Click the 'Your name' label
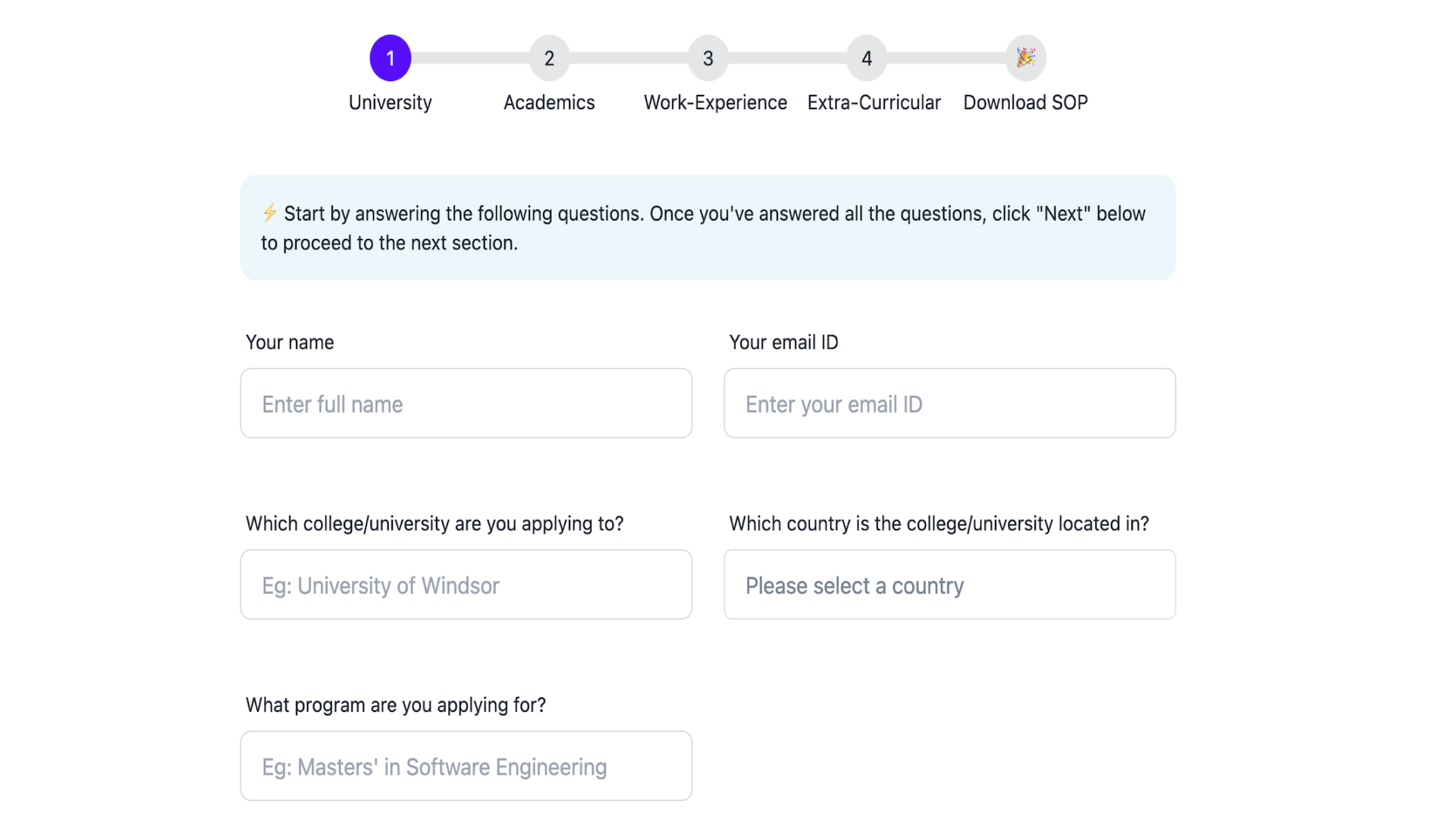 290,342
